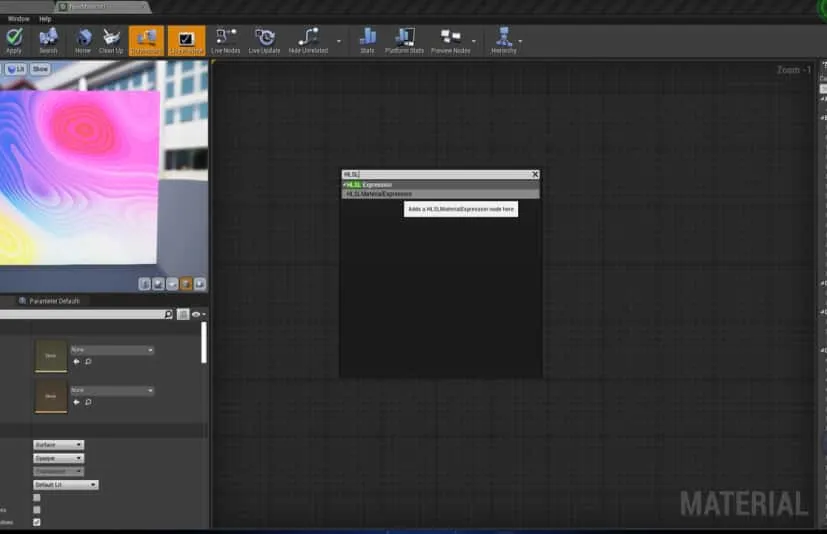Open the Default Lit shading model dropdown

(65, 485)
